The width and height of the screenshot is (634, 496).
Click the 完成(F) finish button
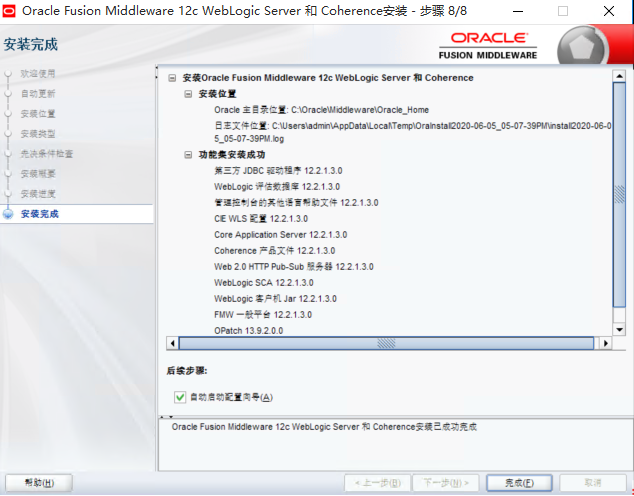click(x=519, y=483)
